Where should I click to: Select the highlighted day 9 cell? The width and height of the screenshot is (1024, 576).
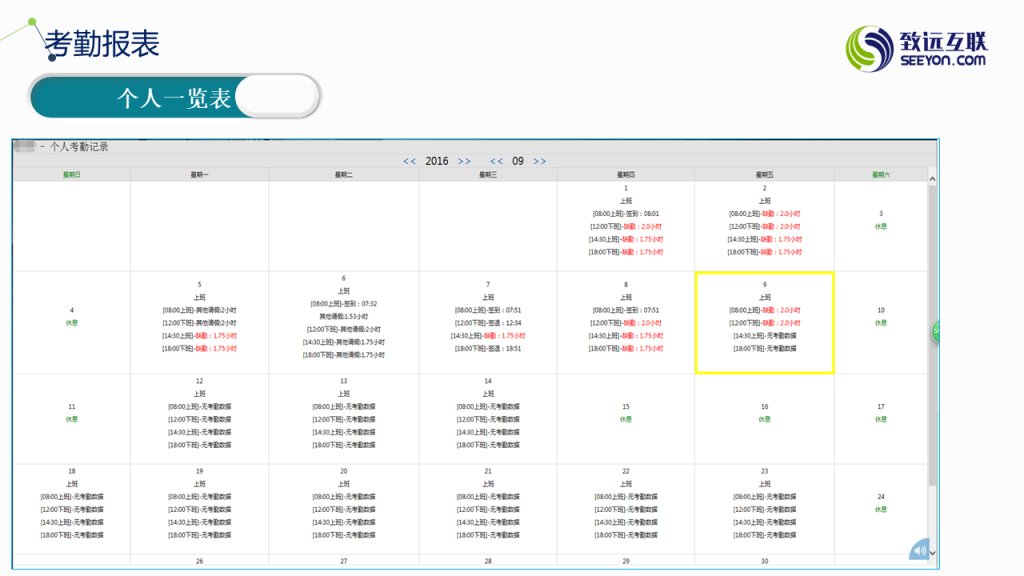click(x=765, y=322)
